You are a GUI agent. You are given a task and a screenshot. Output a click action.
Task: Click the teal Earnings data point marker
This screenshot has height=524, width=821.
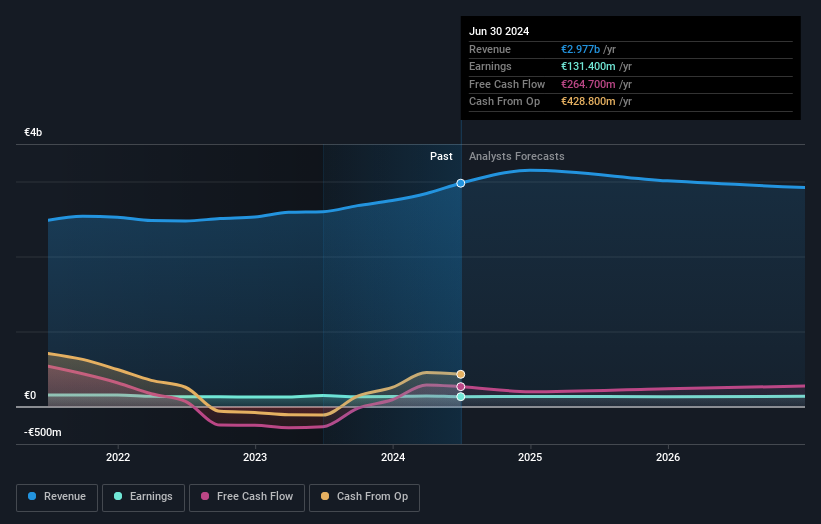click(x=461, y=397)
